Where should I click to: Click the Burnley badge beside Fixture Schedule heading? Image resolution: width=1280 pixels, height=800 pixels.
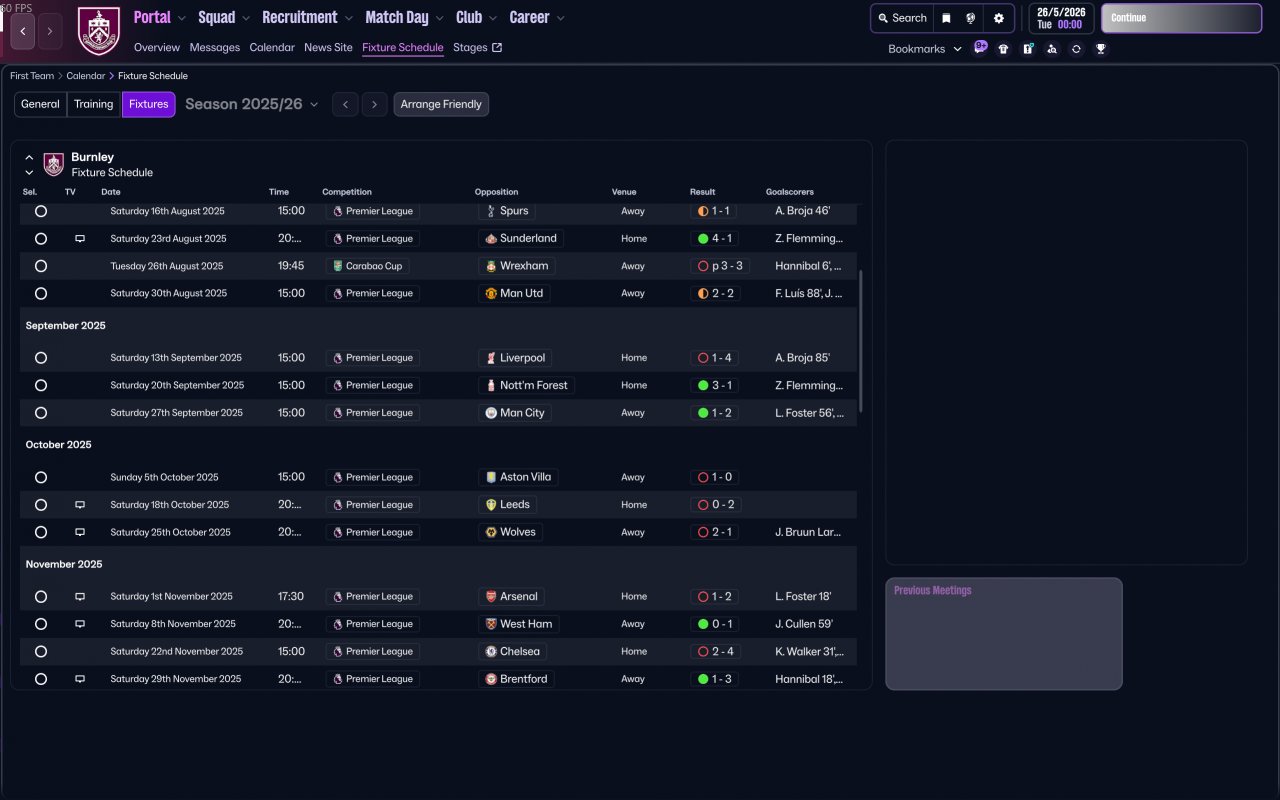[54, 164]
